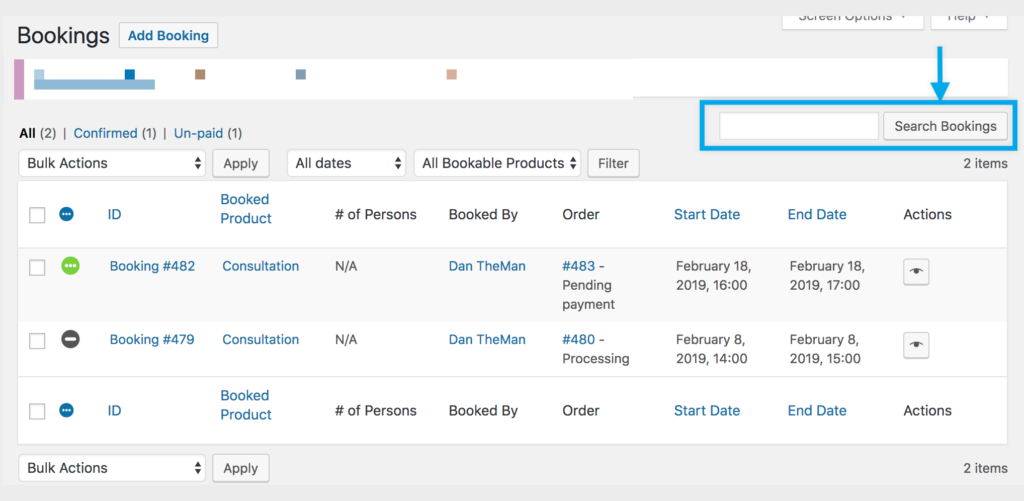Viewport: 1024px width, 501px height.
Task: Show only Confirmed bookings
Action: [x=105, y=133]
